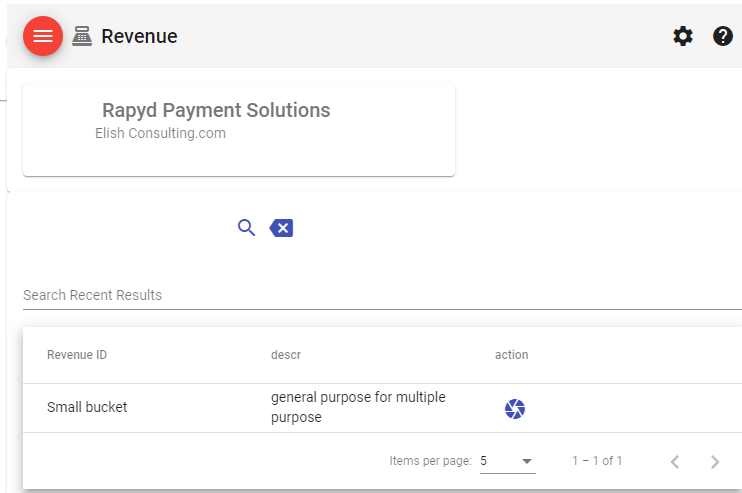The width and height of the screenshot is (742, 493).
Task: Click the cash register Revenue icon
Action: click(x=82, y=36)
